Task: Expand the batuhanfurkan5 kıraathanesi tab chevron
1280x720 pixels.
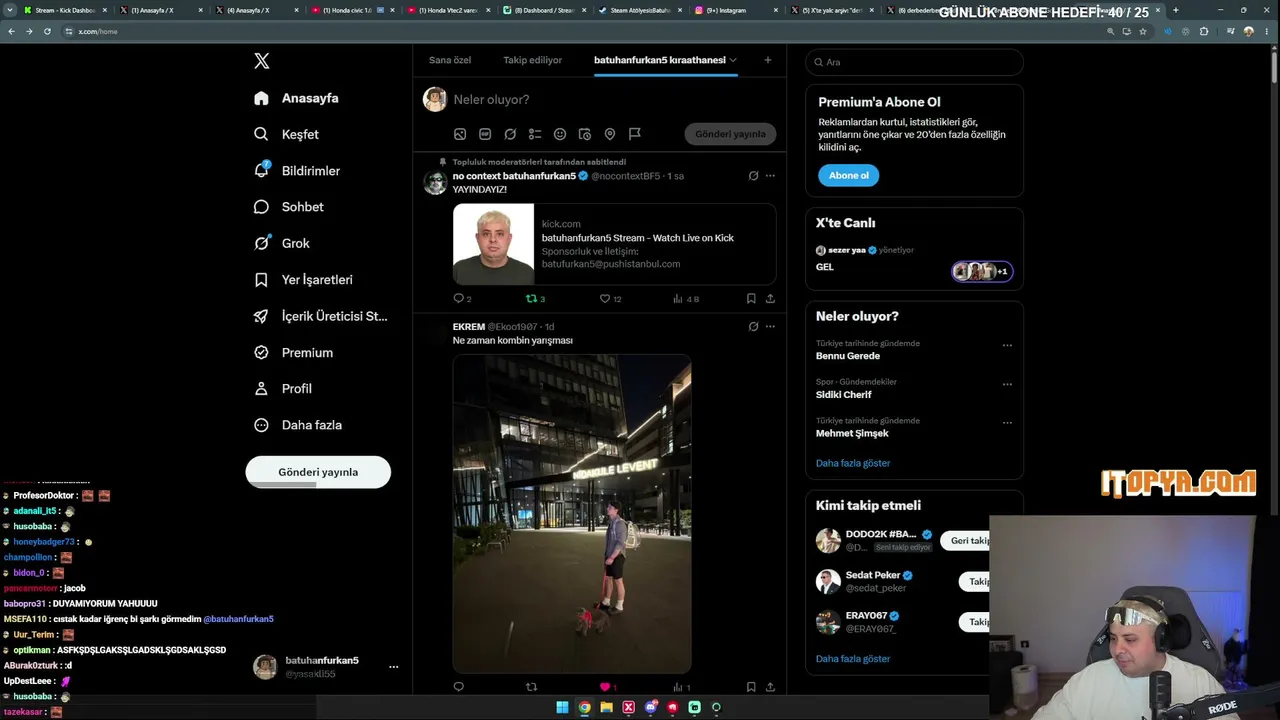Action: click(x=733, y=60)
